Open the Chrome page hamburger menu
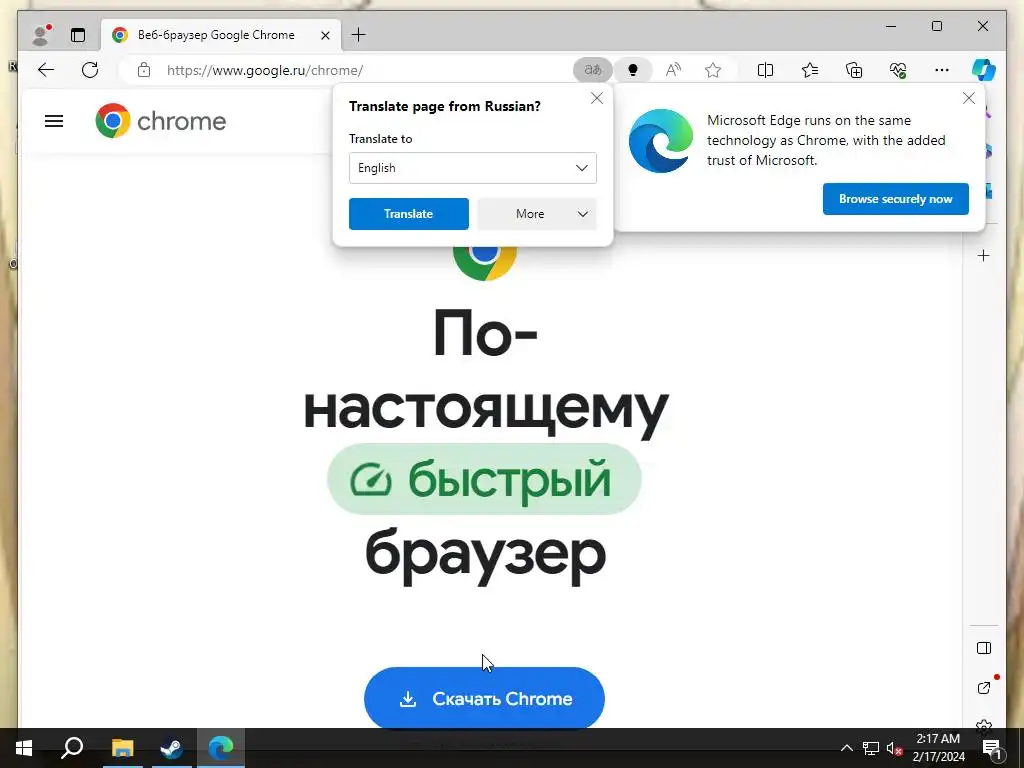This screenshot has height=768, width=1024. pyautogui.click(x=54, y=121)
